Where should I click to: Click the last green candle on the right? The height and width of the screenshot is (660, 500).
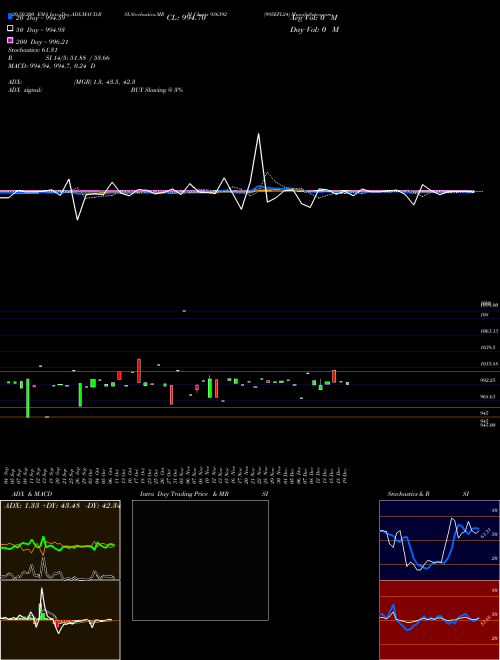click(x=348, y=383)
